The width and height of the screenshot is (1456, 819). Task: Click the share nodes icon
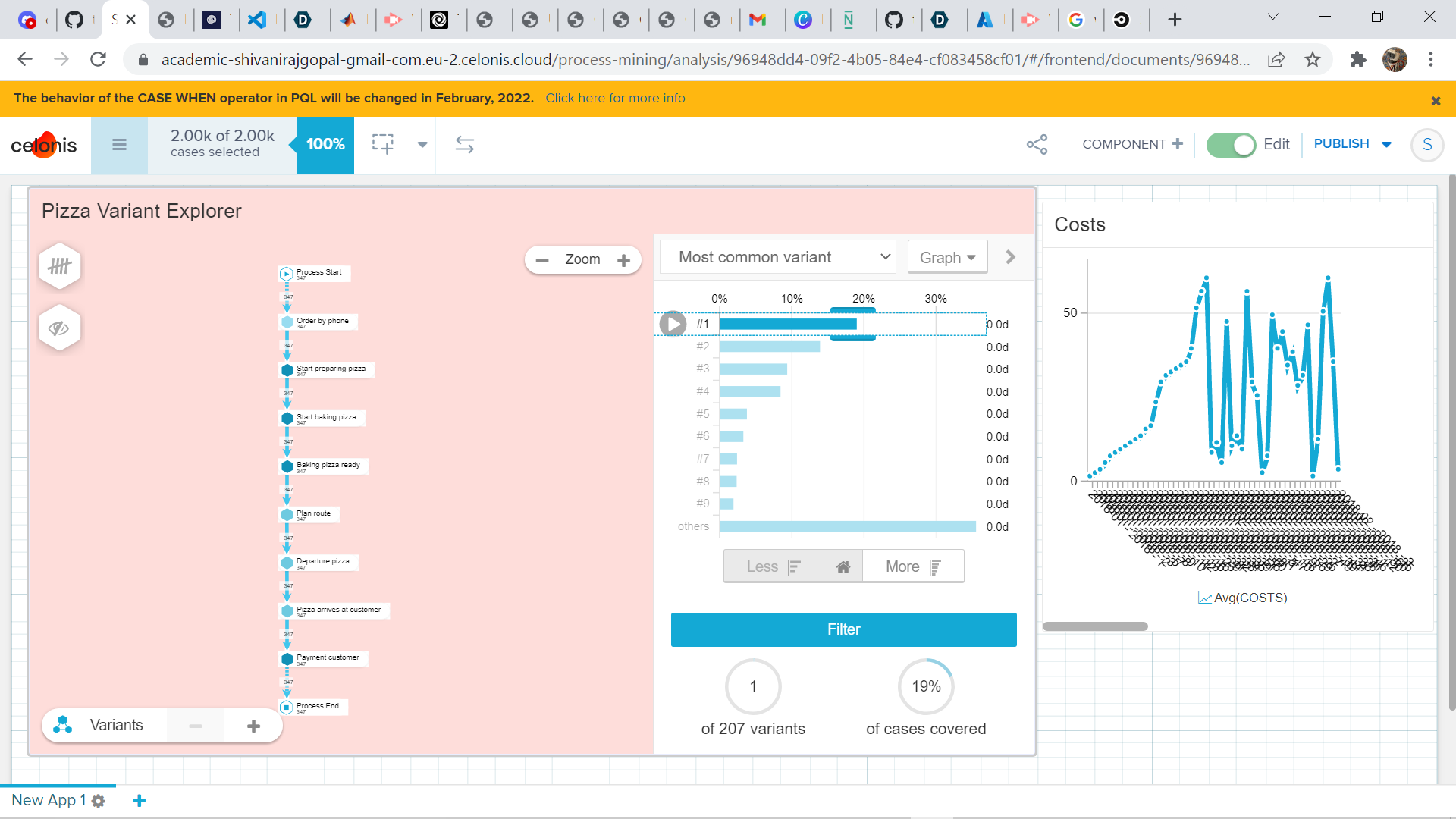pos(1037,144)
